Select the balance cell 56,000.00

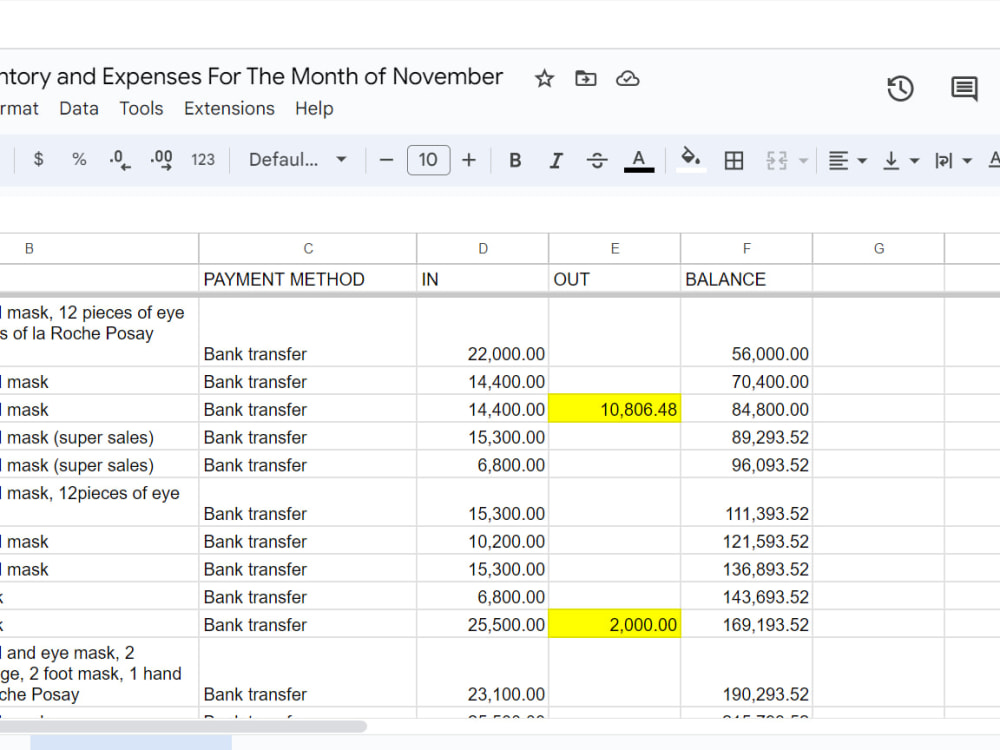(x=747, y=332)
